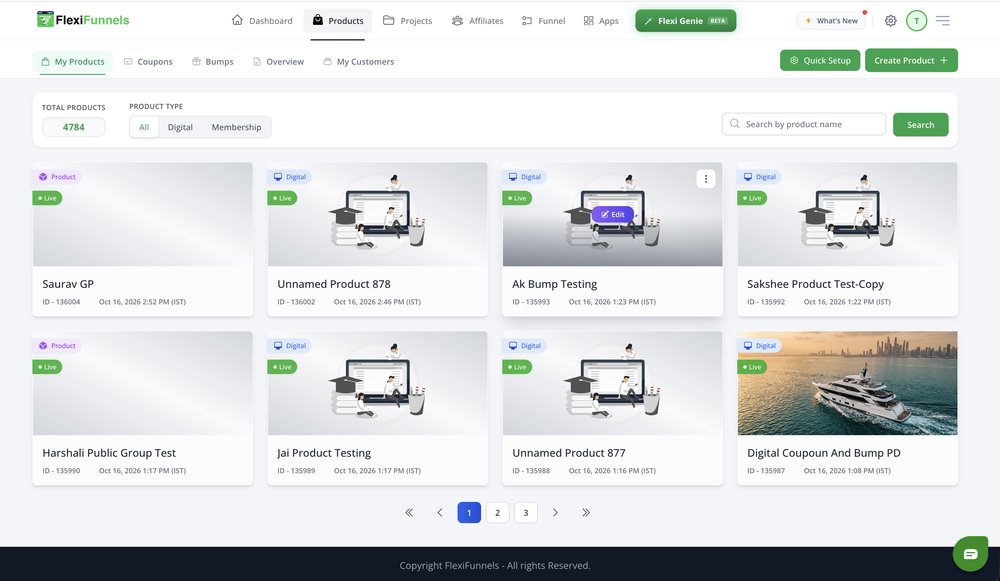The image size is (1000, 581).
Task: Open the yacht thumbnail of Digital Coupoun product
Action: (x=848, y=383)
